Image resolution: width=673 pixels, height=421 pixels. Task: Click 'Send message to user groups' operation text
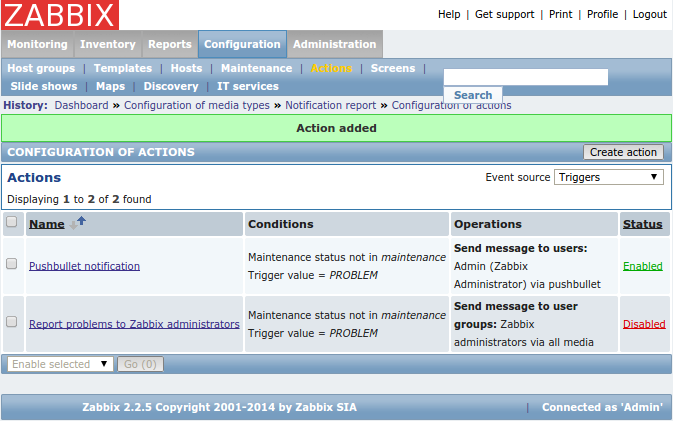pos(516,315)
